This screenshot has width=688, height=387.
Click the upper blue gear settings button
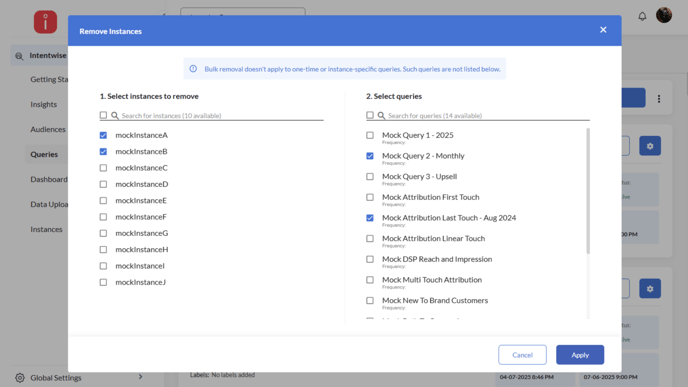coord(650,146)
